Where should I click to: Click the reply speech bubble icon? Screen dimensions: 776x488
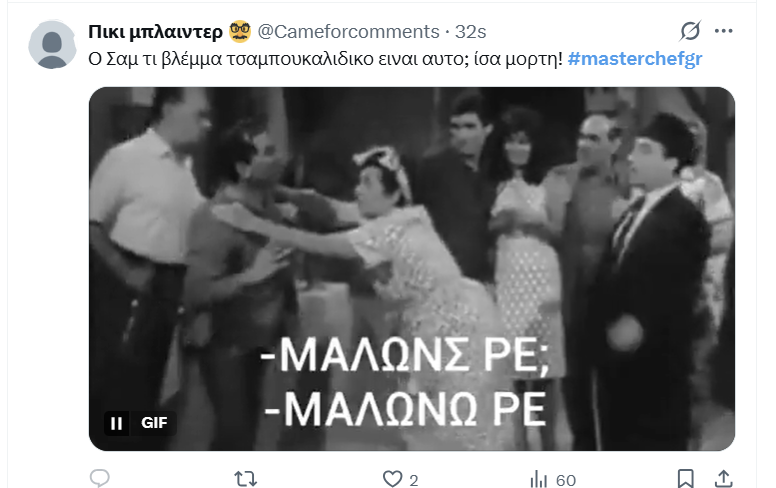[x=99, y=478]
